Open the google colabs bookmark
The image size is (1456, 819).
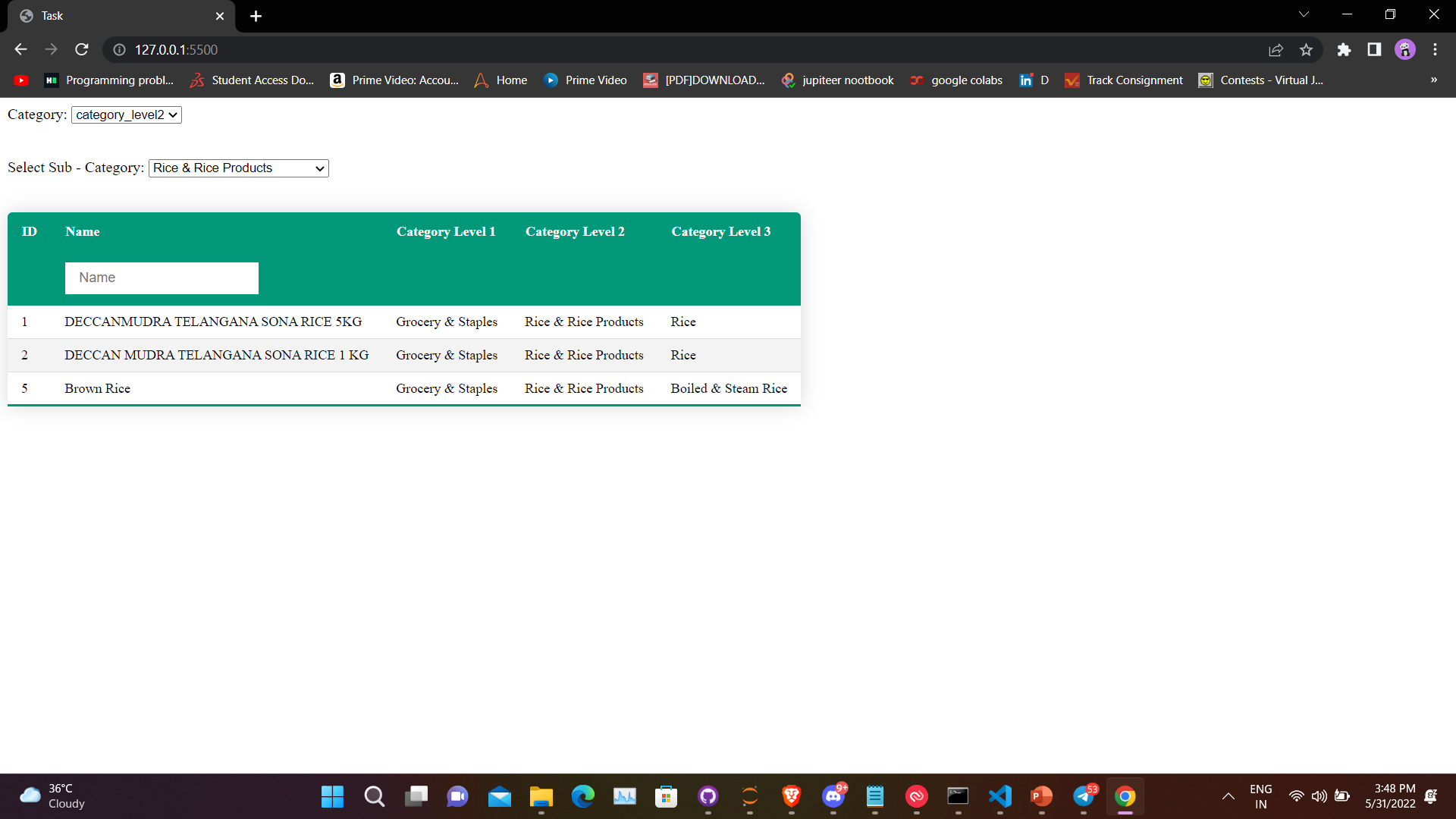pos(956,80)
